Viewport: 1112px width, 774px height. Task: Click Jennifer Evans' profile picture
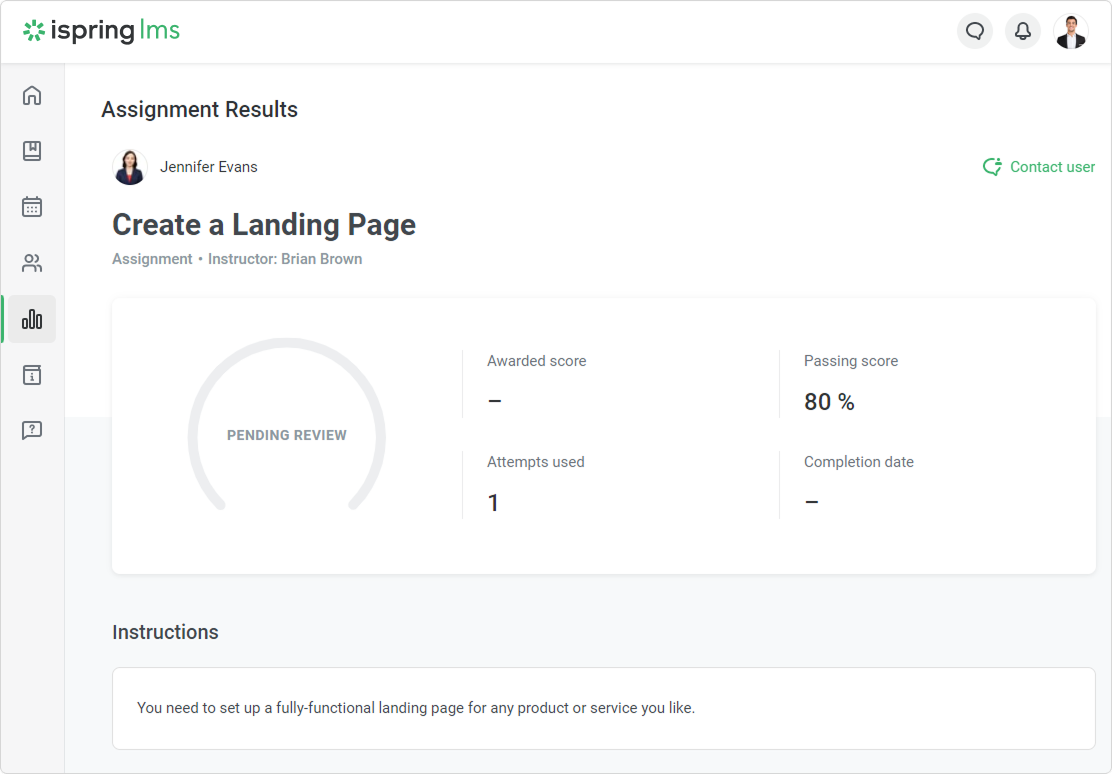[130, 167]
